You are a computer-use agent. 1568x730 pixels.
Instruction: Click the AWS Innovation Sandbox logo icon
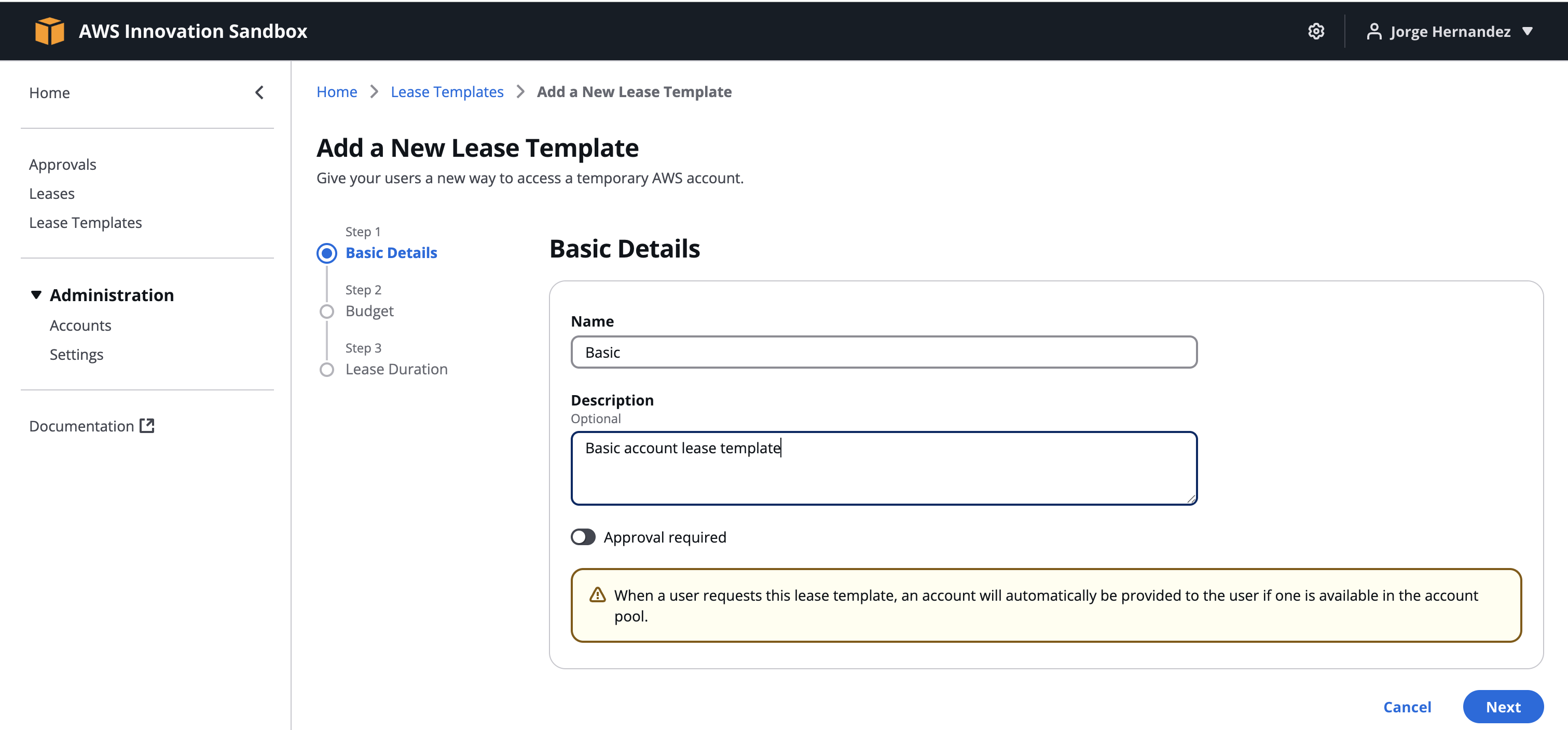click(x=49, y=31)
